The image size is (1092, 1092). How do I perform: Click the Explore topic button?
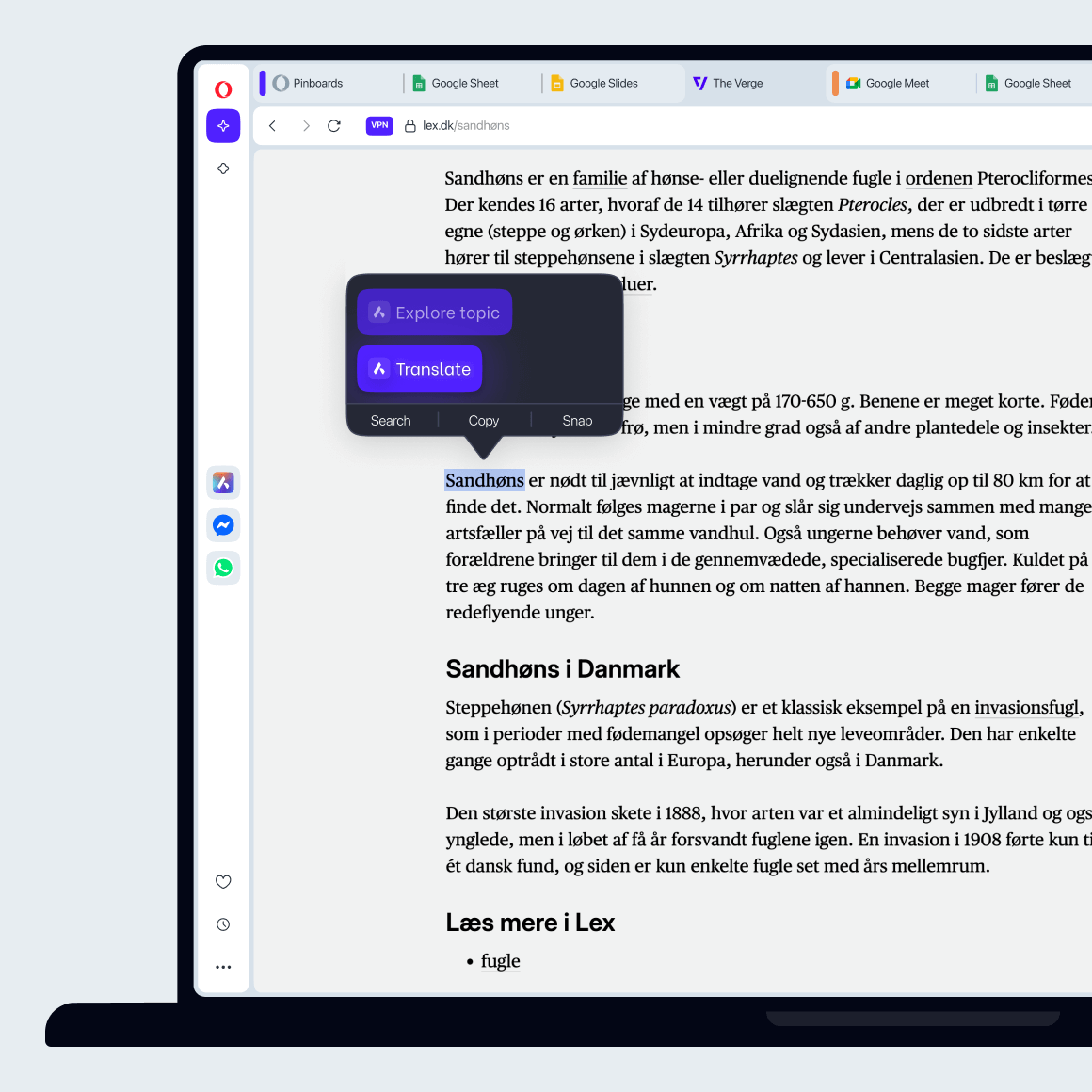click(x=434, y=312)
